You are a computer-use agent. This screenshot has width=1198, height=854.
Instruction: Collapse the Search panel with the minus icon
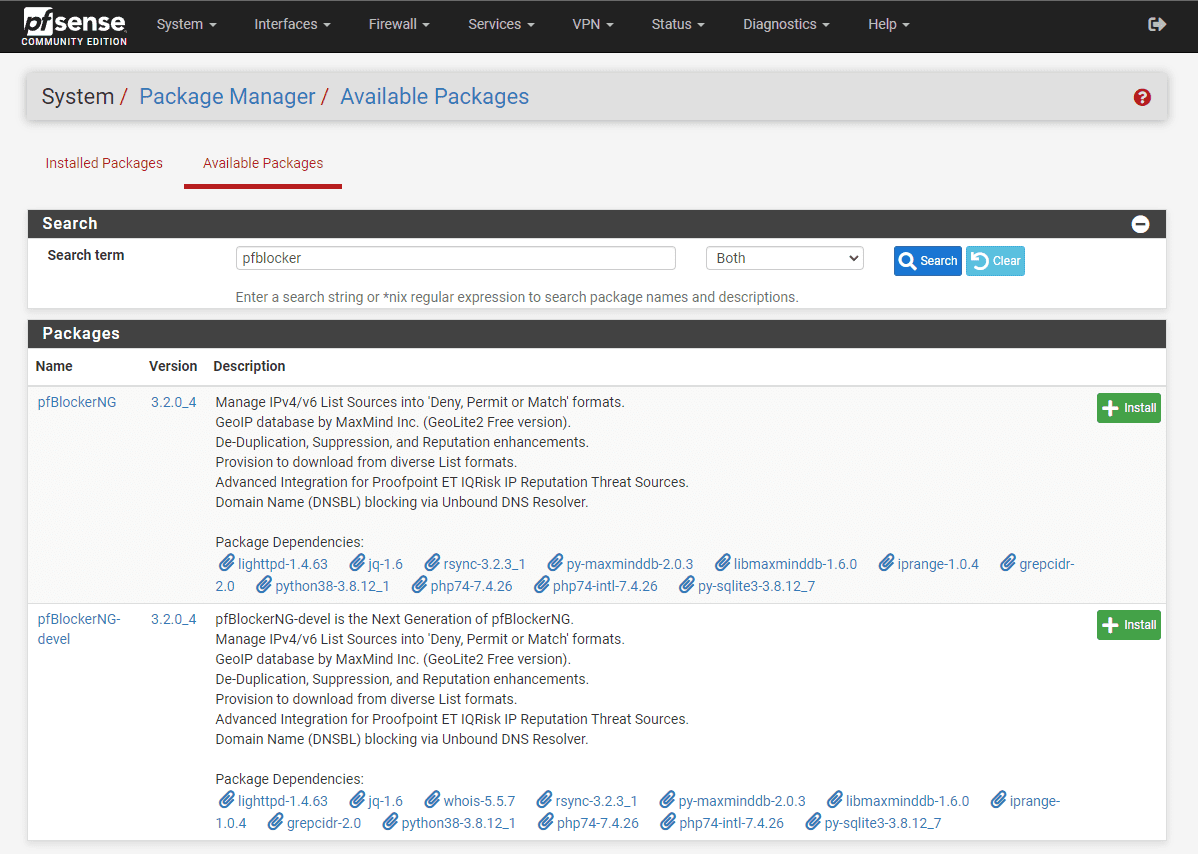click(1140, 224)
